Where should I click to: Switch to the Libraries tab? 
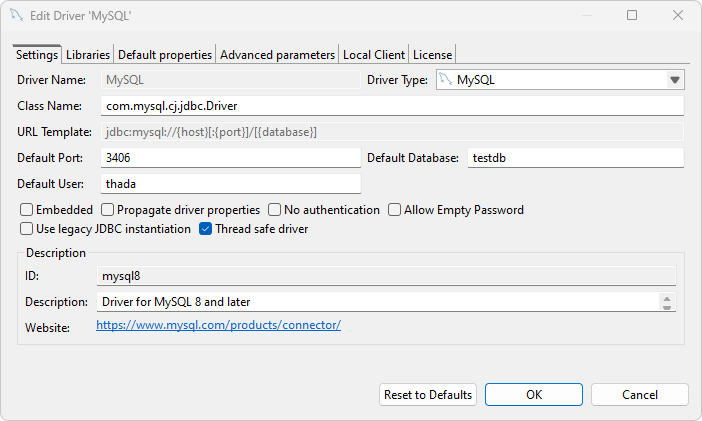pos(88,54)
